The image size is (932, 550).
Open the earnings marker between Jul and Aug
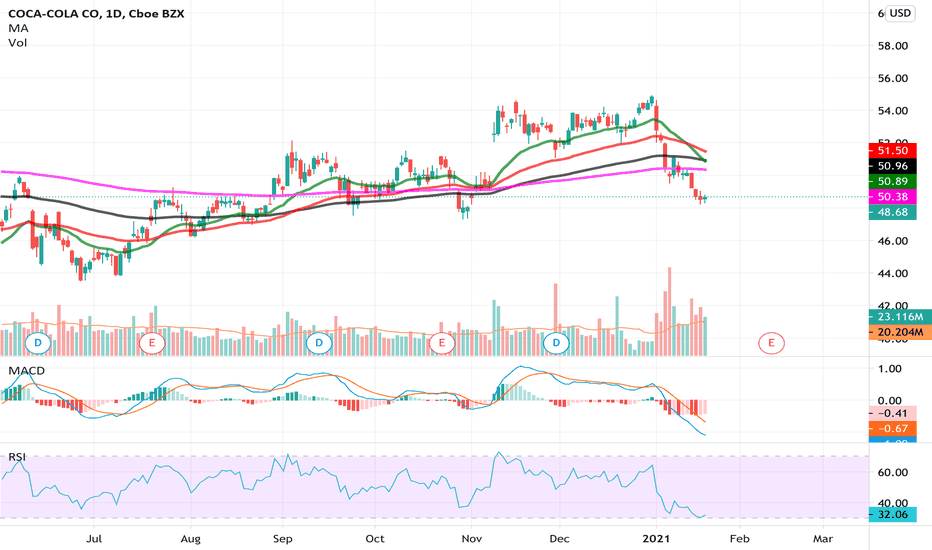[x=152, y=343]
